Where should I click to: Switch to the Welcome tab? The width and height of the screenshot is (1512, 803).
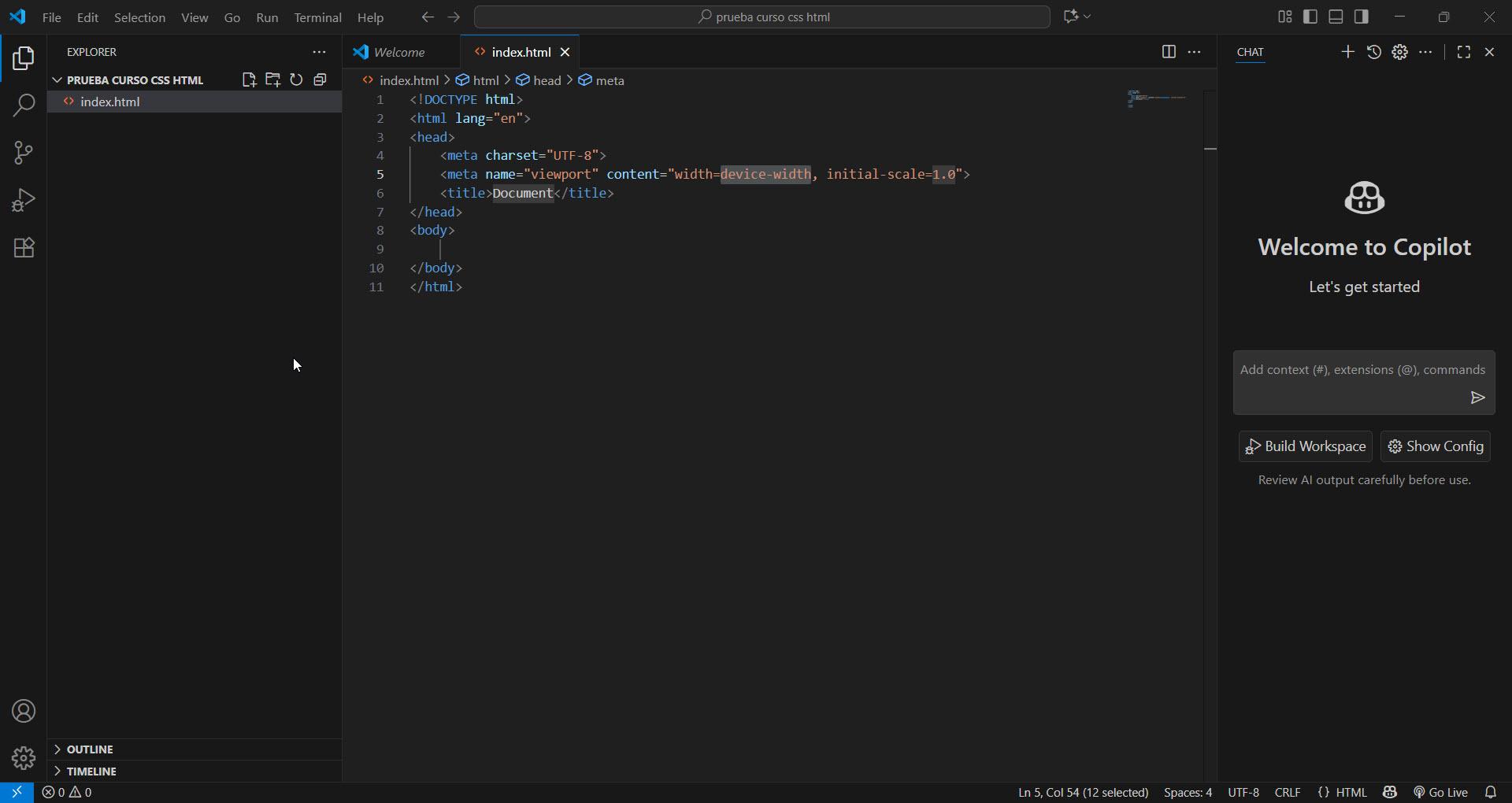click(401, 52)
